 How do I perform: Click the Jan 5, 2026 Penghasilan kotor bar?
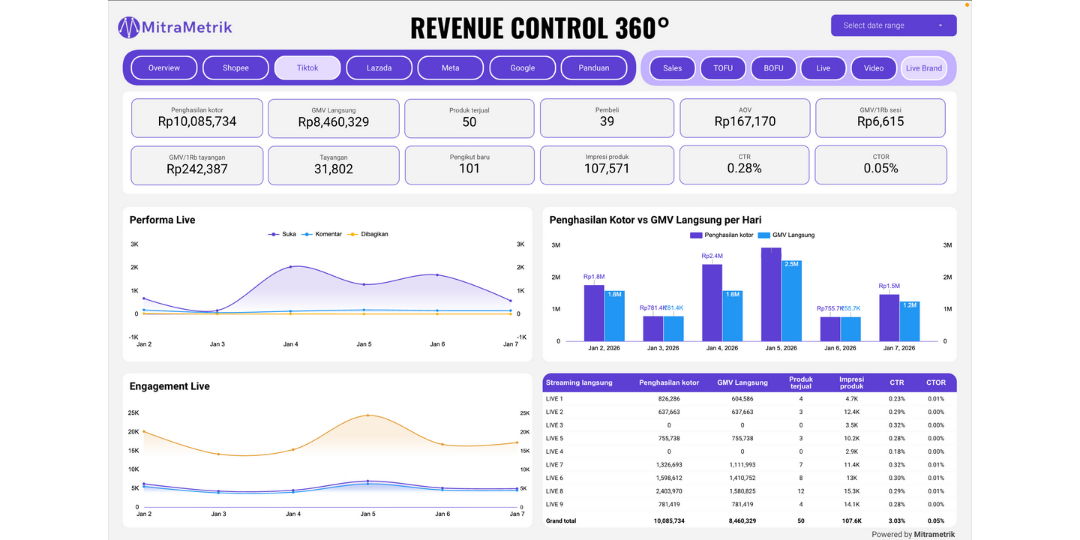click(770, 295)
